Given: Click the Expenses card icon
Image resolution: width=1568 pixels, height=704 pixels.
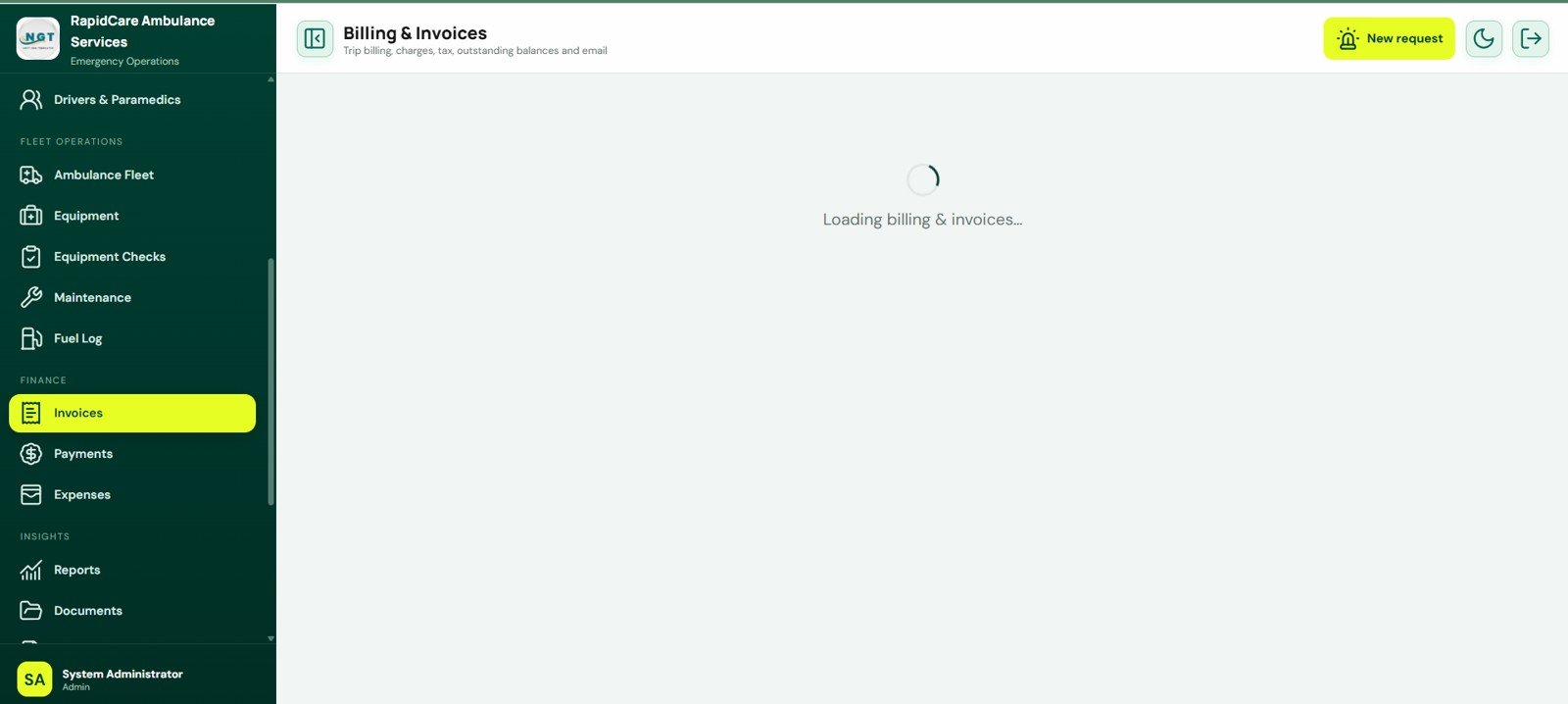Looking at the screenshot, I should click(x=31, y=495).
